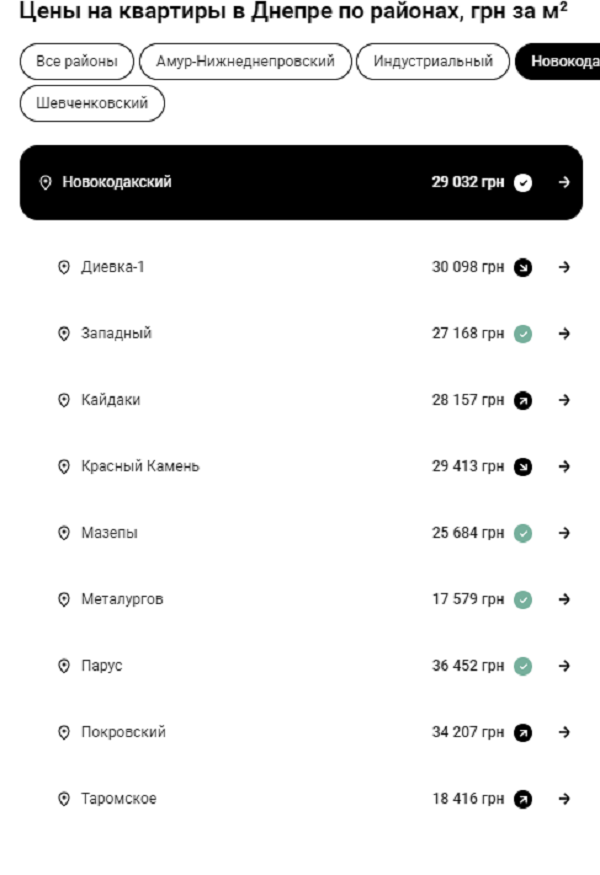Click the white check icon in Новокодакский header

(523, 183)
